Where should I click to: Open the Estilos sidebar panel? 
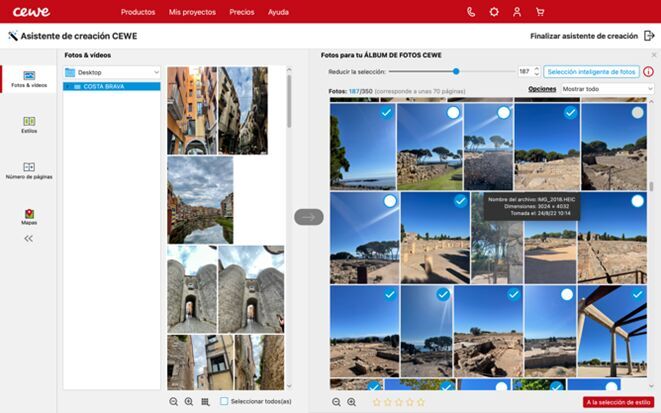[x=28, y=124]
